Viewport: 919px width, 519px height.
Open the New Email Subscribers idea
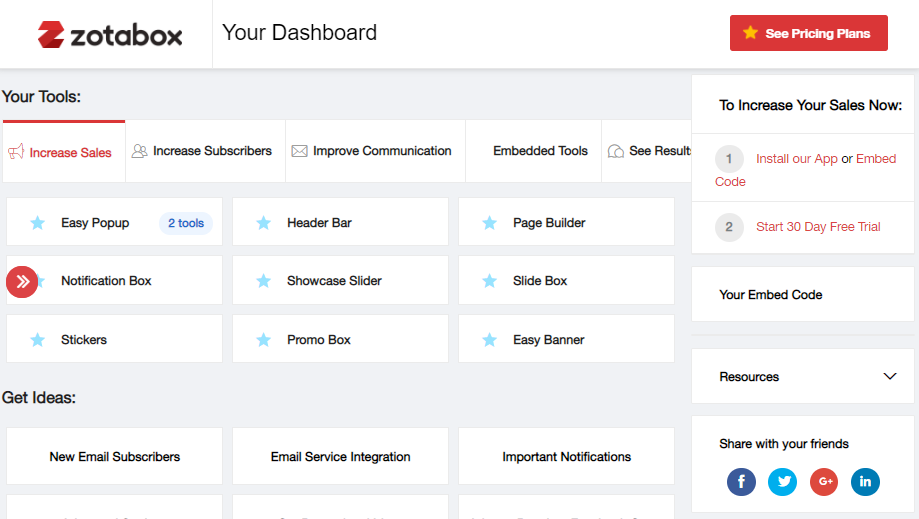(x=114, y=456)
